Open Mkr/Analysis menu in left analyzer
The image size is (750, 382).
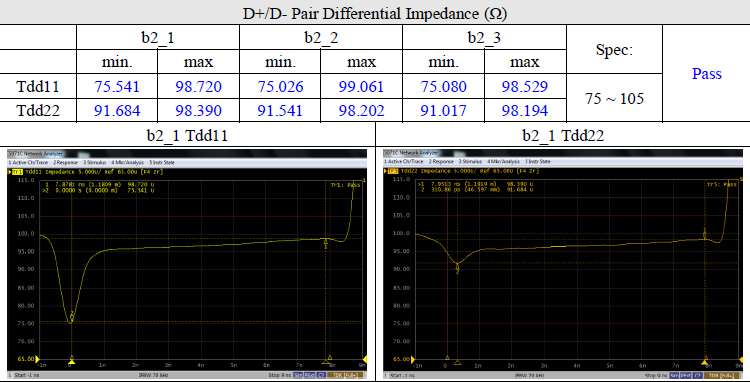pyautogui.click(x=127, y=163)
